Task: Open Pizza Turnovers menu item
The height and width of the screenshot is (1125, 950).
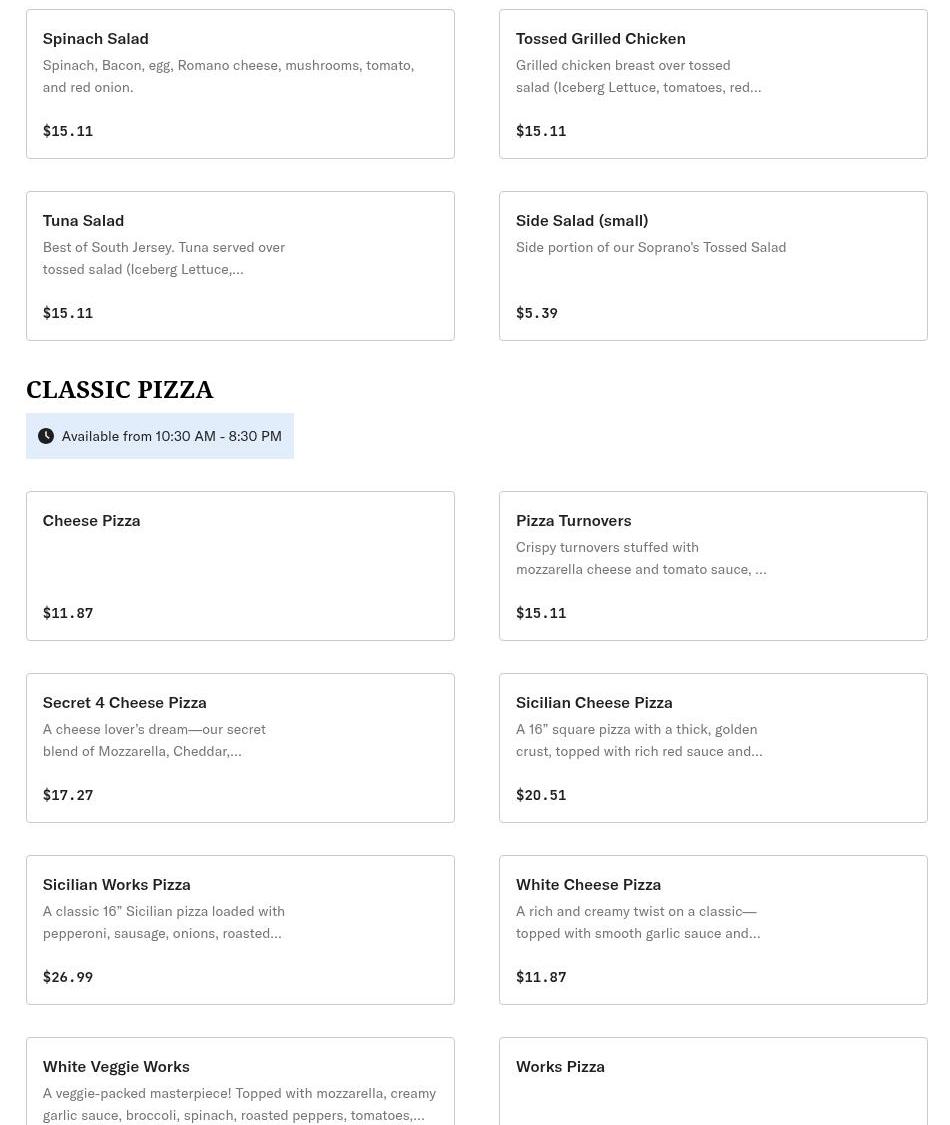Action: [713, 566]
